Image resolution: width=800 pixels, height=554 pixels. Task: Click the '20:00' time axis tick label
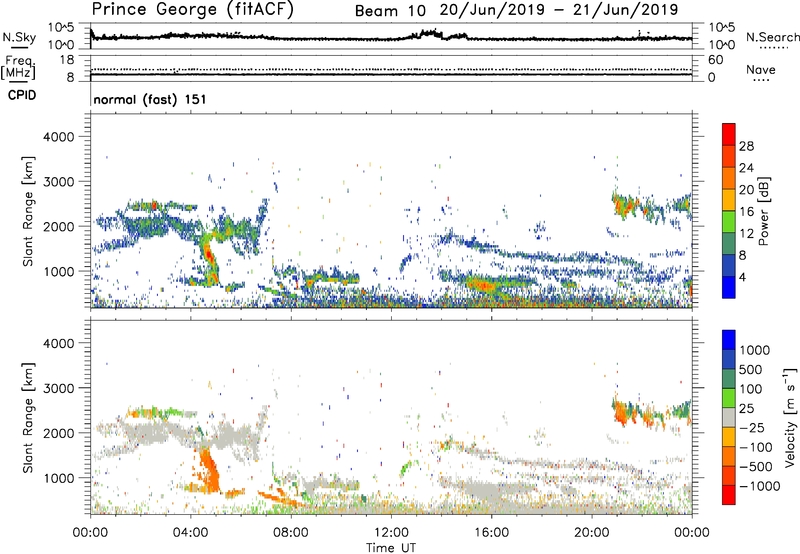click(x=592, y=533)
